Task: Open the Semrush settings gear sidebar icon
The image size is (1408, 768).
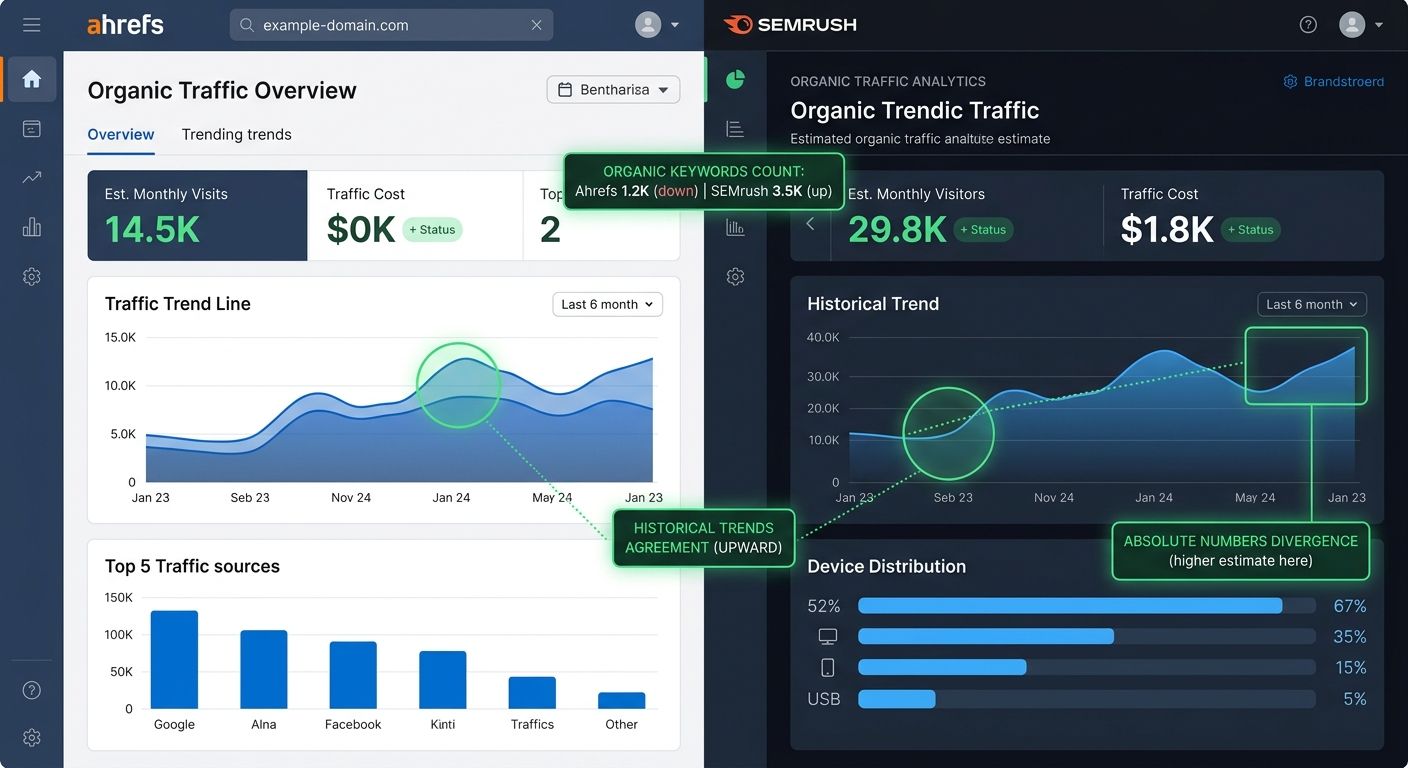Action: click(735, 277)
